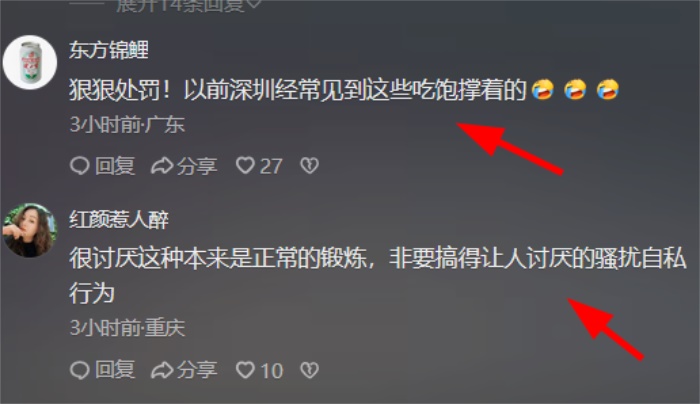This screenshot has height=404, width=700.
Task: Click 分享 text on the 重庆 comment
Action: (197, 370)
